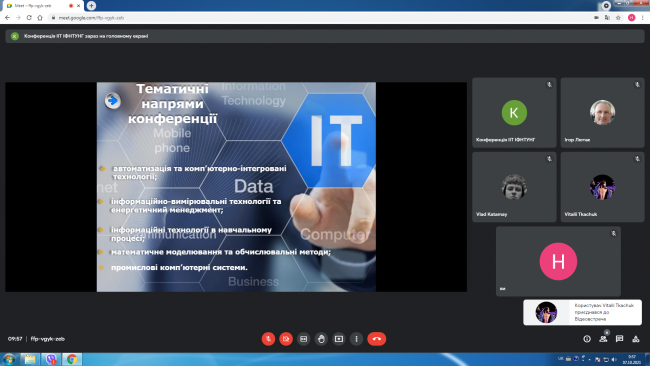Reload the Meet page
650x366 pixels.
tap(29, 17)
